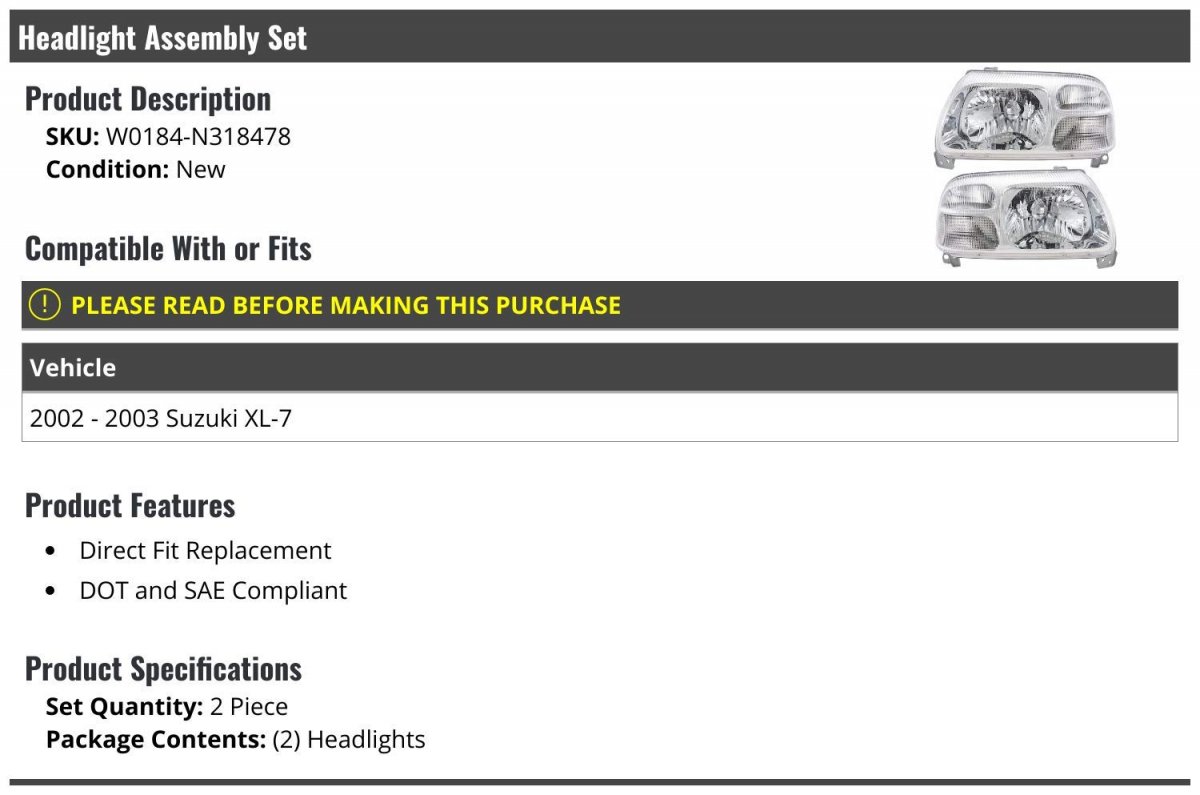Click Package Contents: (2) Headlights line
Viewport: 1200px width, 795px height.
(235, 739)
